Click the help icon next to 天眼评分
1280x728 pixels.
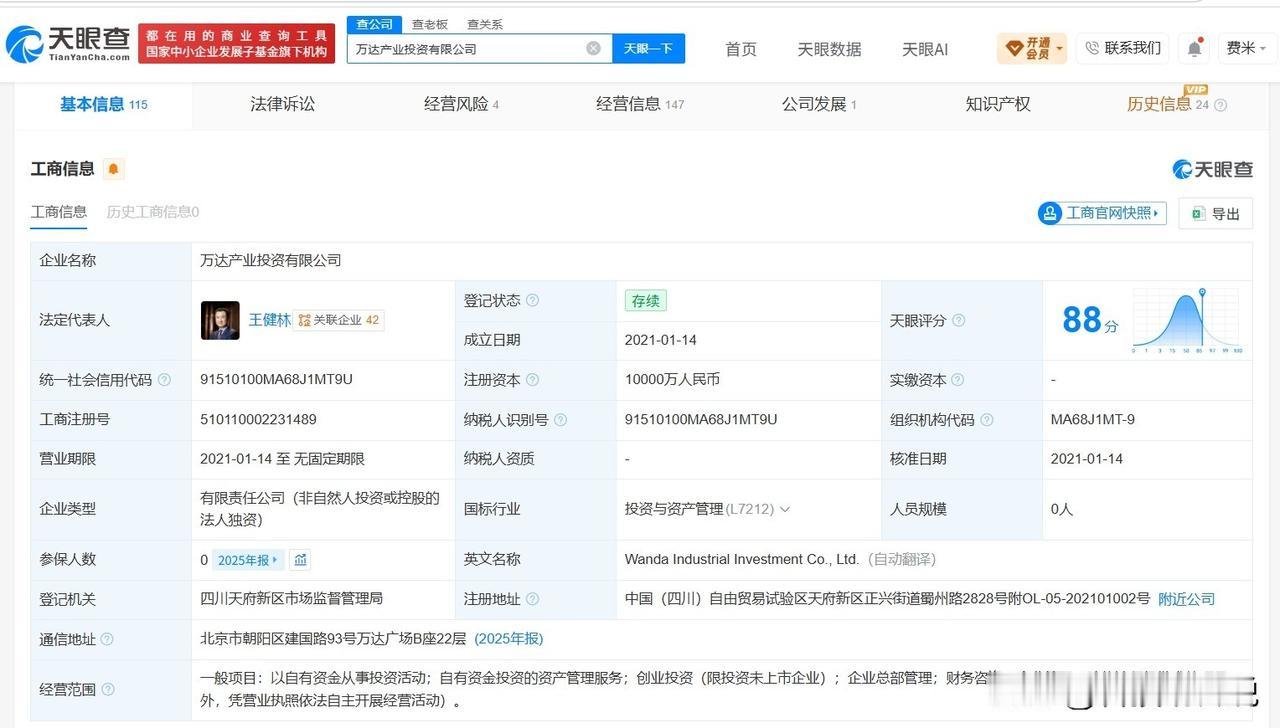coord(958,320)
